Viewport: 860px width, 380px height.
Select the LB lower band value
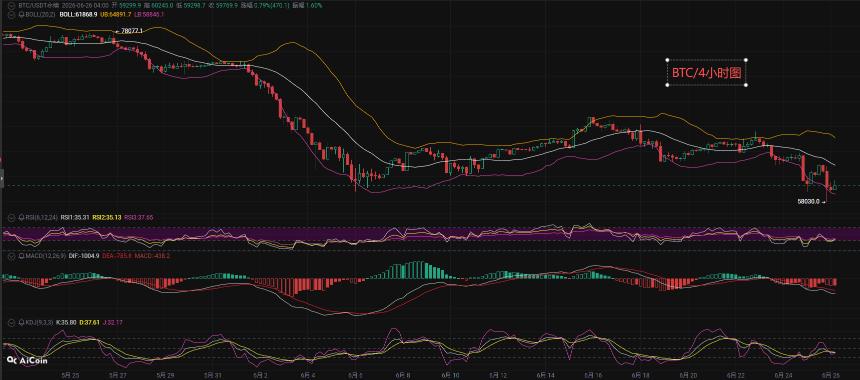pyautogui.click(x=149, y=14)
